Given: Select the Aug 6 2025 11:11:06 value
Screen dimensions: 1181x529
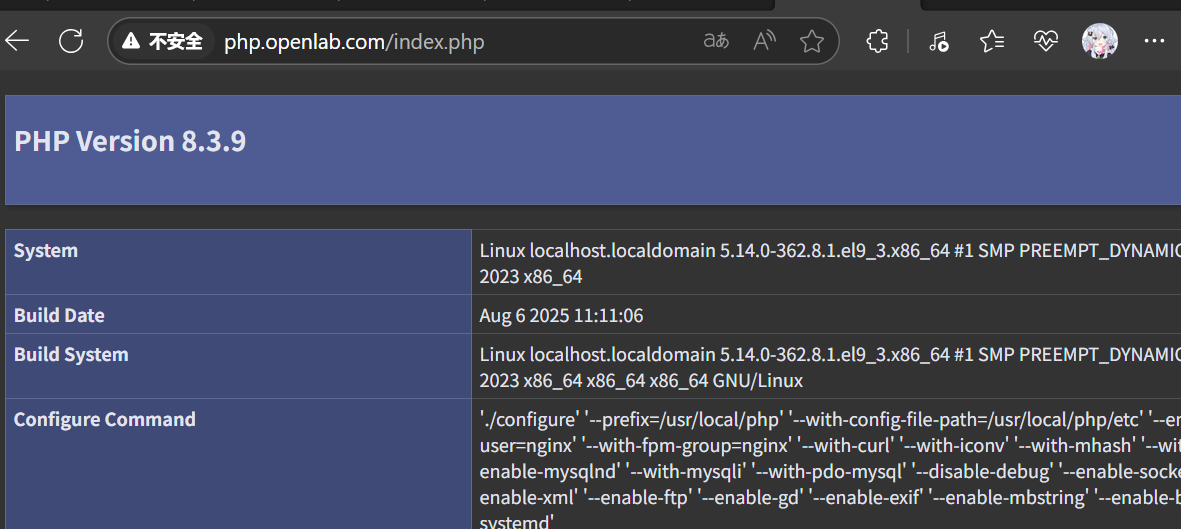Looking at the screenshot, I should click(x=561, y=315).
